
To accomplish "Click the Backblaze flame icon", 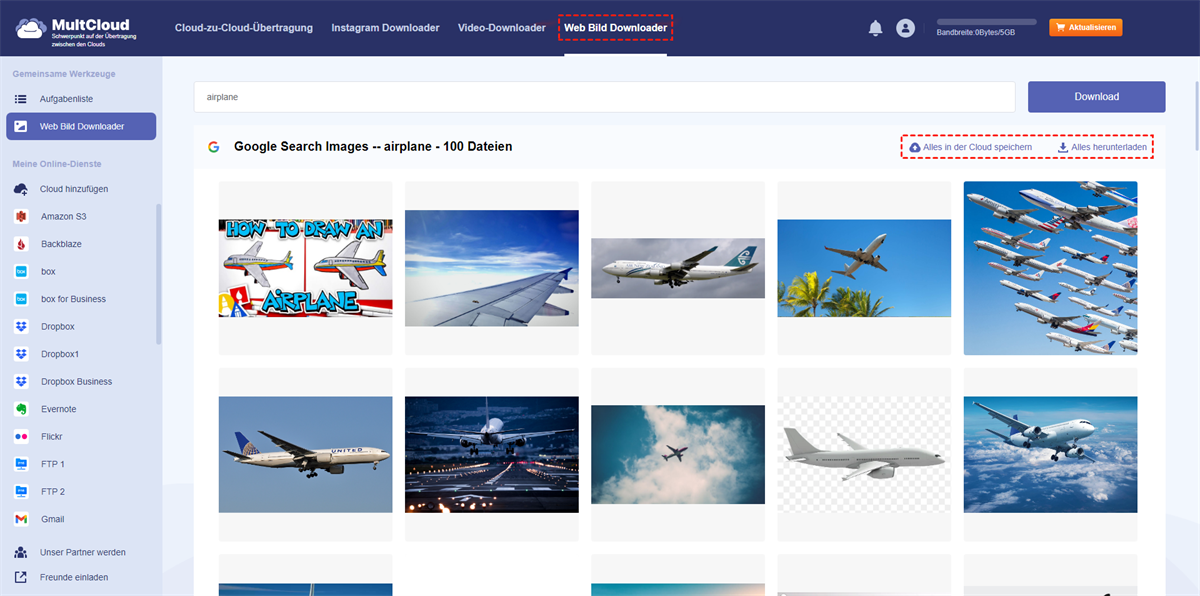I will pos(21,244).
